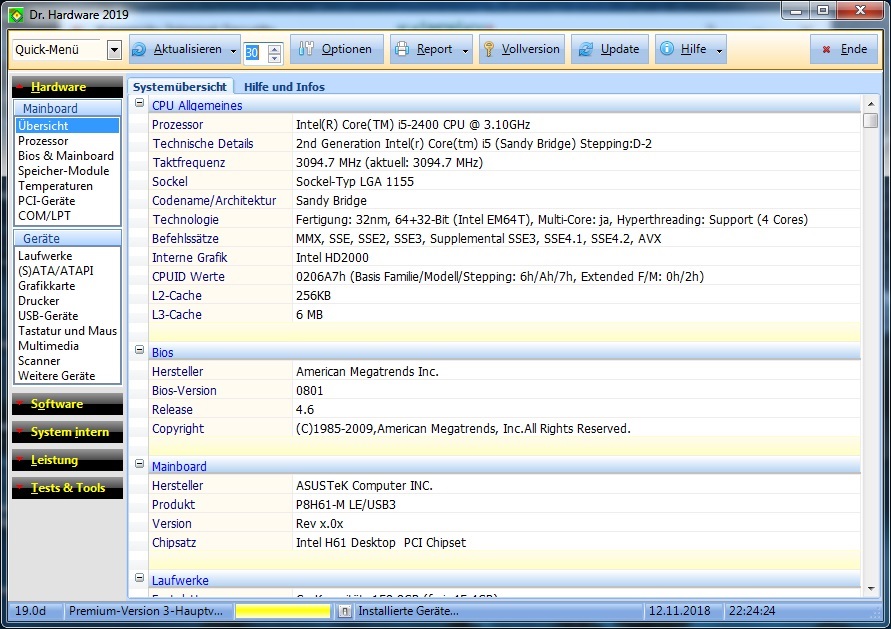Open the Software category
The height and width of the screenshot is (629, 891).
click(x=67, y=404)
